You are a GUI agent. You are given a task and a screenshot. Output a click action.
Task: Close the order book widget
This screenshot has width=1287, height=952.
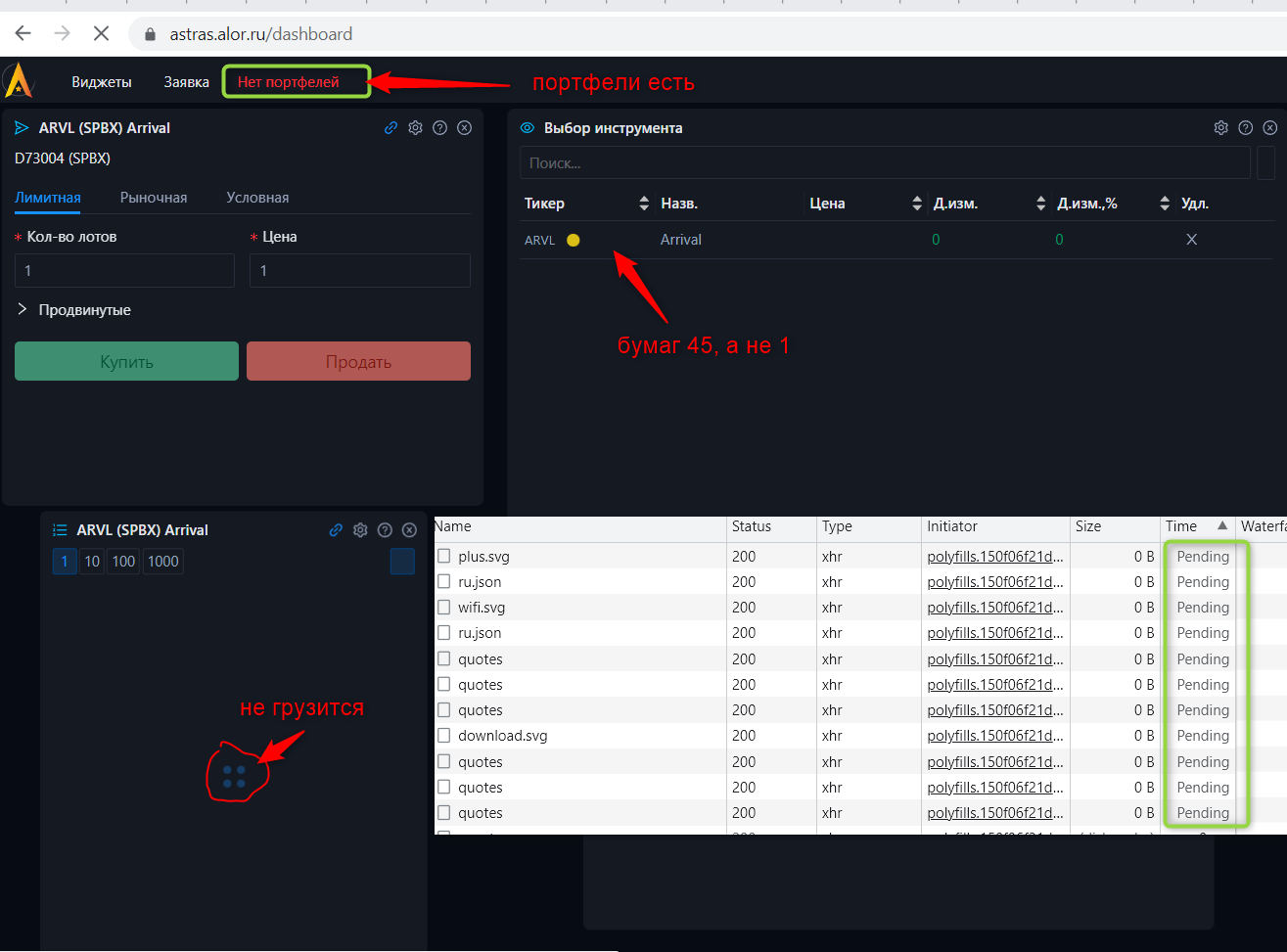pyautogui.click(x=410, y=530)
